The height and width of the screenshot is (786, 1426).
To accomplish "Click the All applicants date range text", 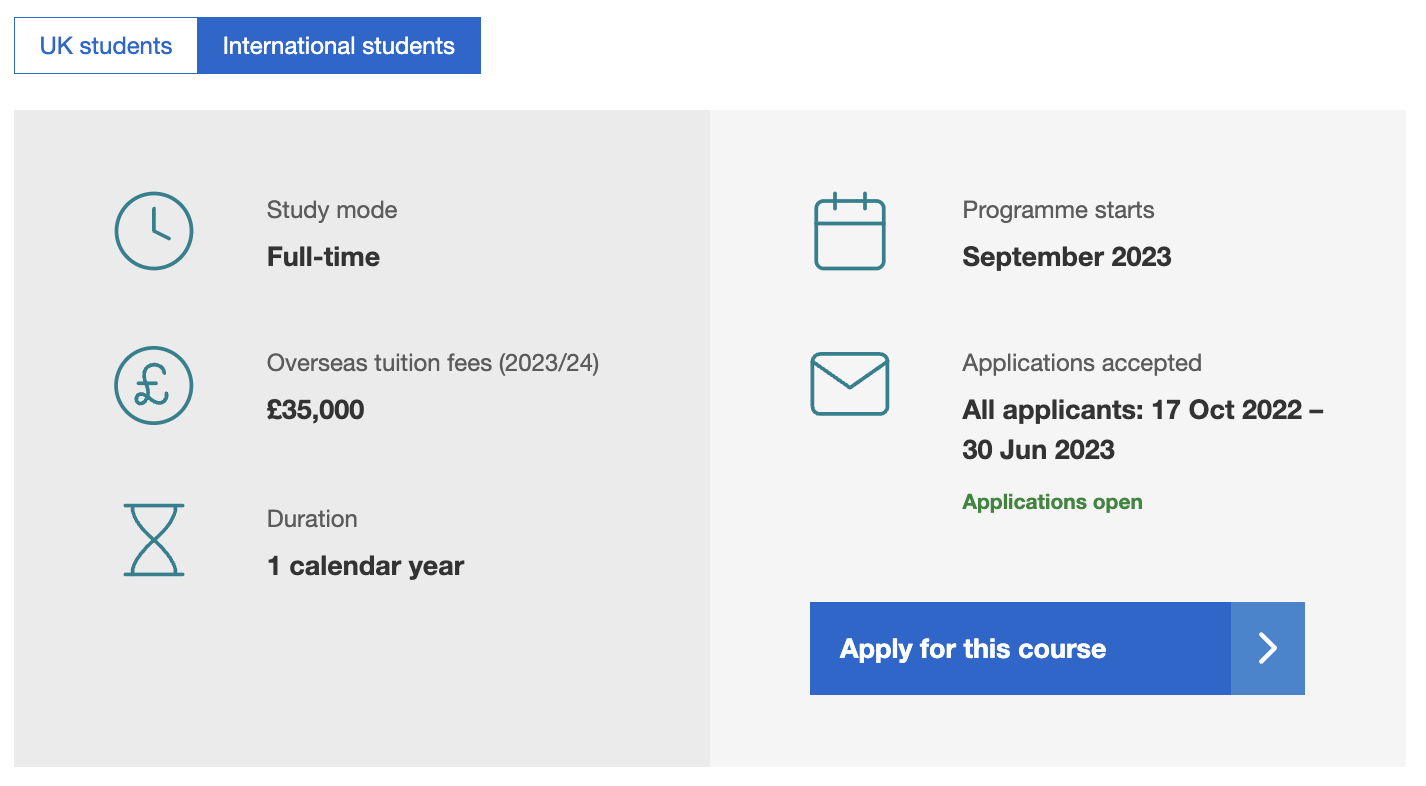I will (1142, 430).
